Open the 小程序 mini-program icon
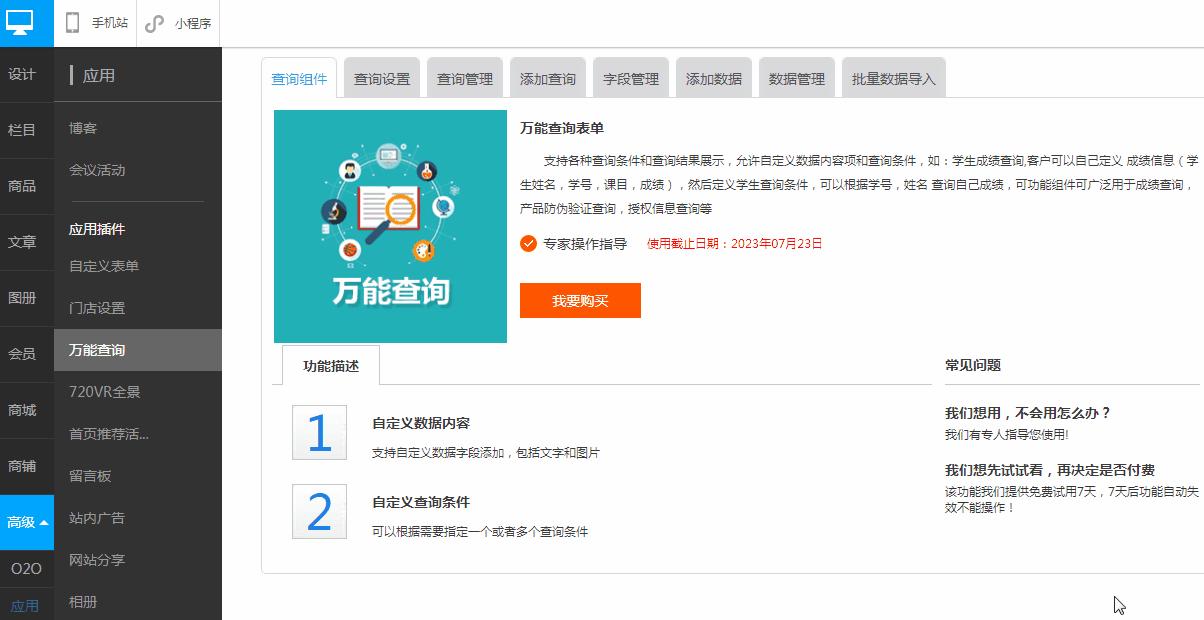 click(x=154, y=23)
